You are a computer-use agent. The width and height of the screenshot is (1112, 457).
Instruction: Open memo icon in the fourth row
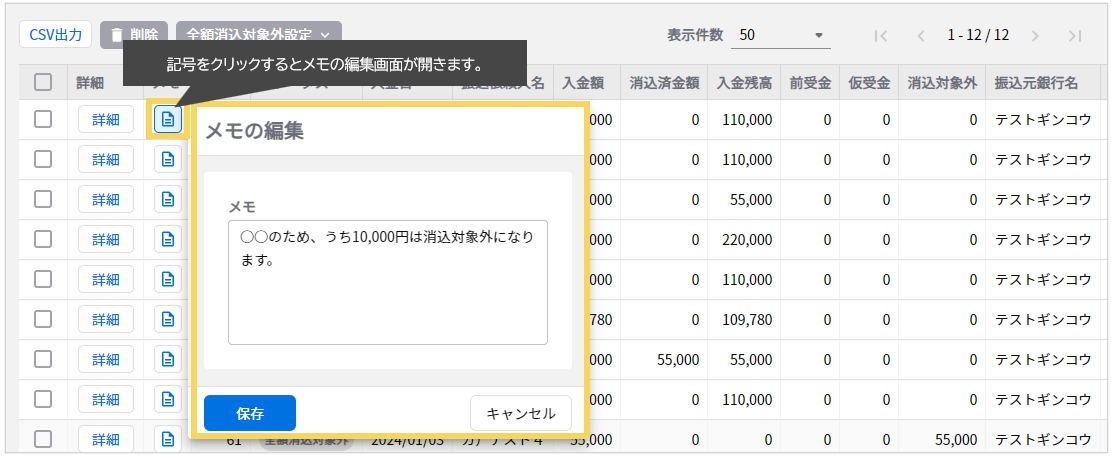(168, 240)
